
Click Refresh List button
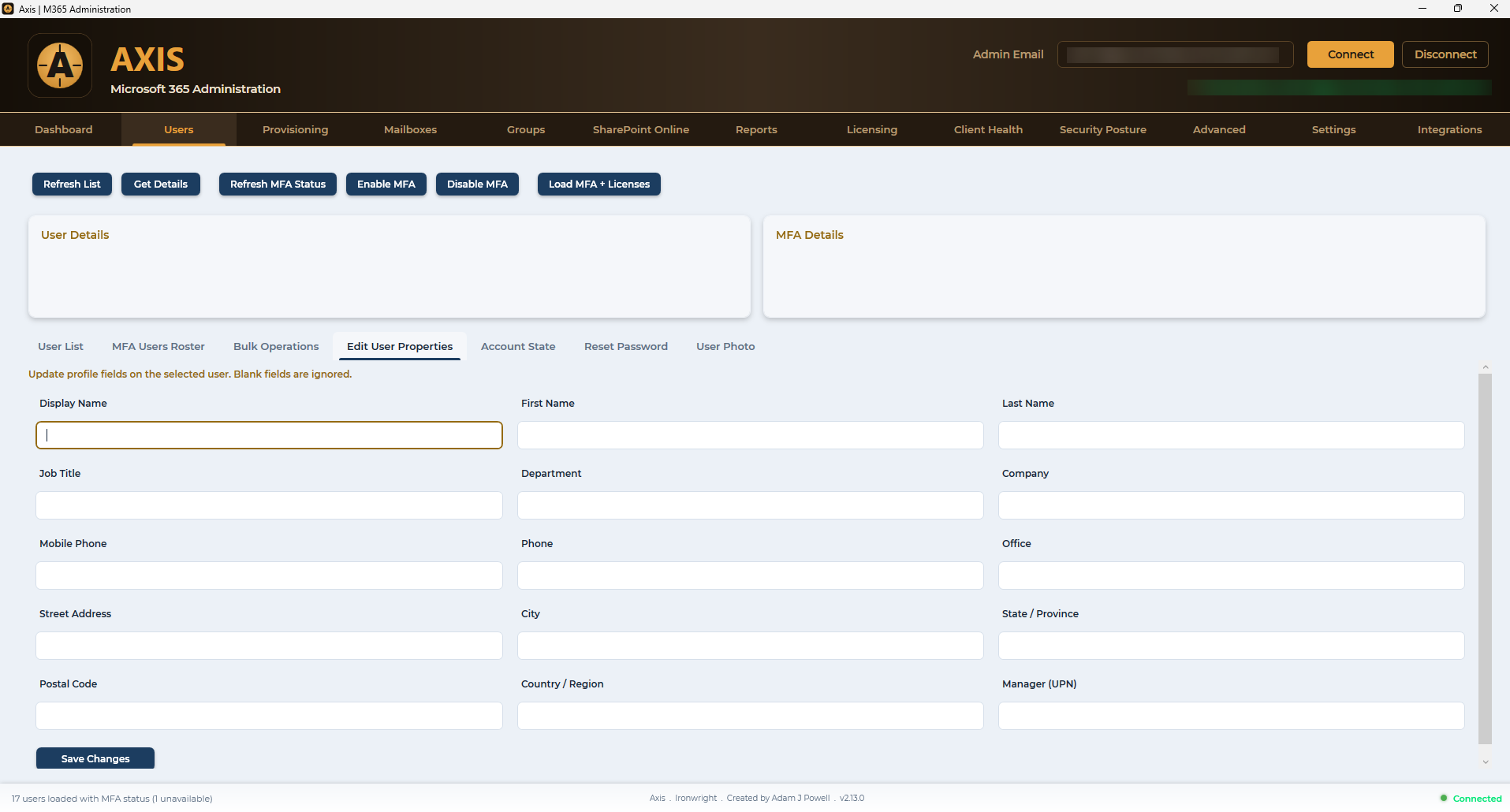72,184
